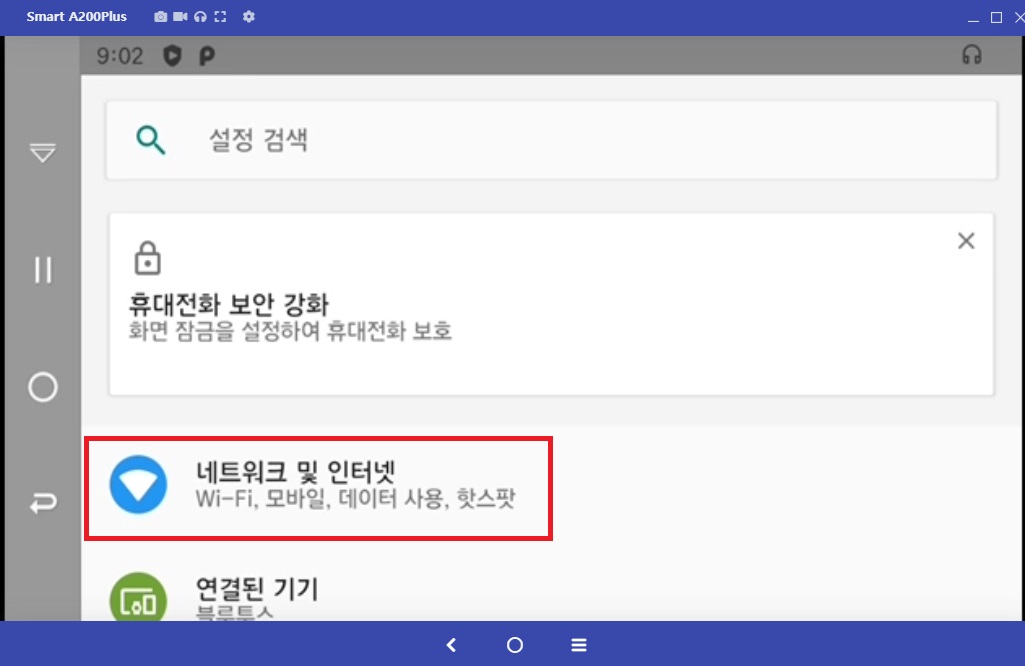Viewport: 1025px width, 666px height.
Task: Click the headphones icon in title bar
Action: (201, 17)
